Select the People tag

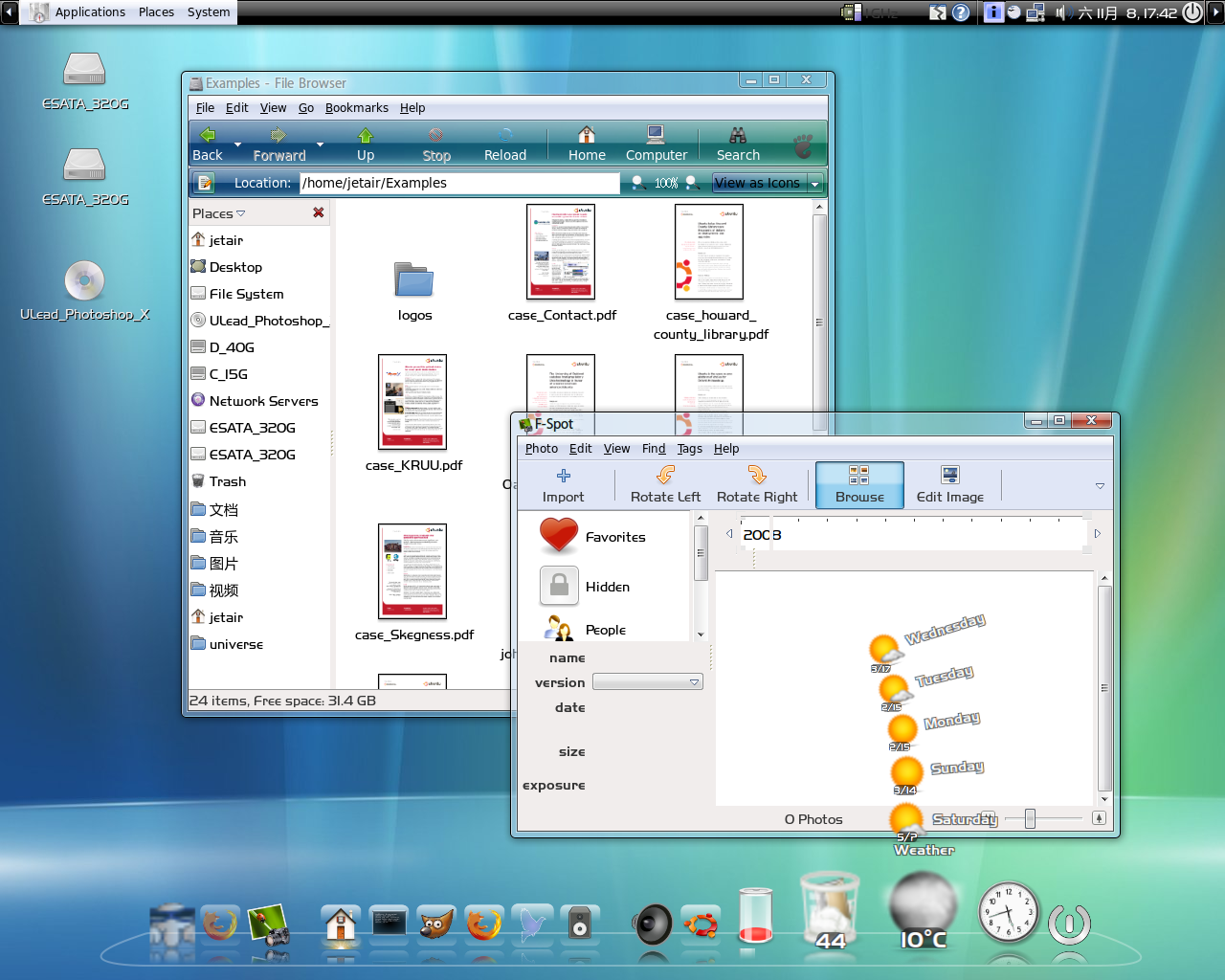pyautogui.click(x=585, y=629)
